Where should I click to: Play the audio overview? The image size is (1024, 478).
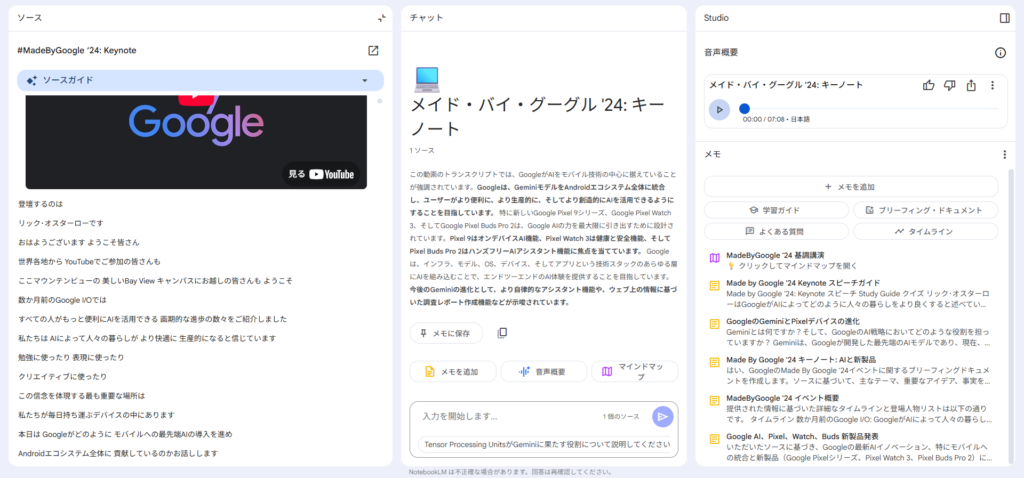click(719, 110)
